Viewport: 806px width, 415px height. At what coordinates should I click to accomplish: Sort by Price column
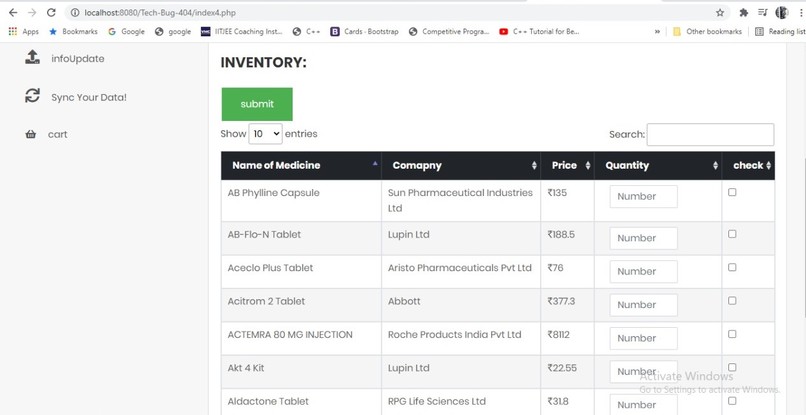567,166
